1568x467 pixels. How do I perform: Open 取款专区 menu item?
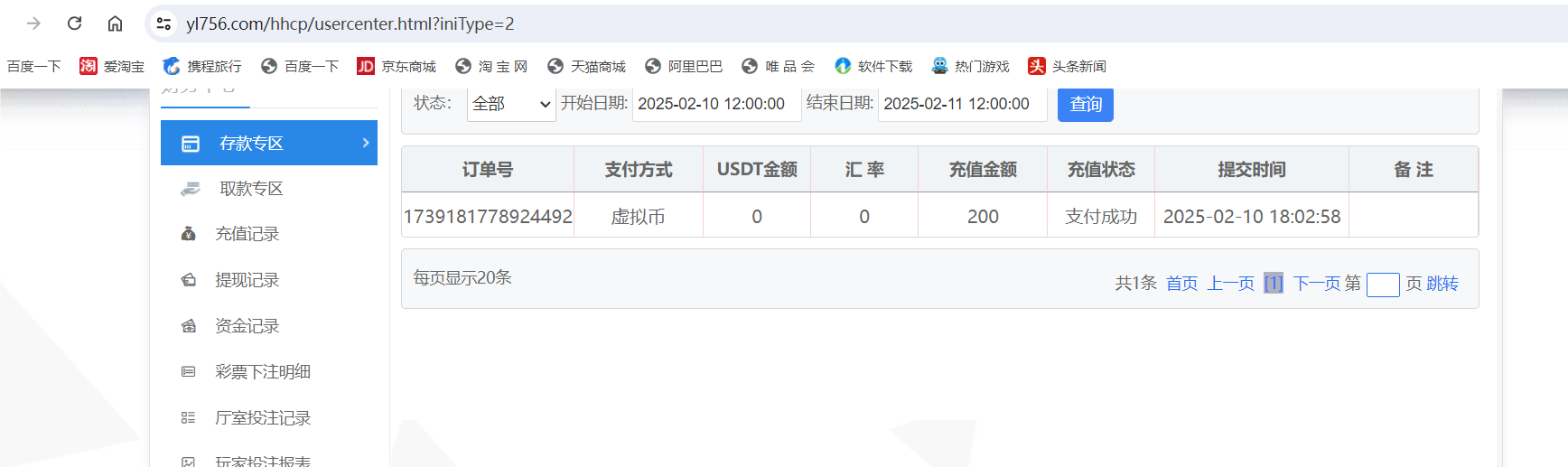269,188
